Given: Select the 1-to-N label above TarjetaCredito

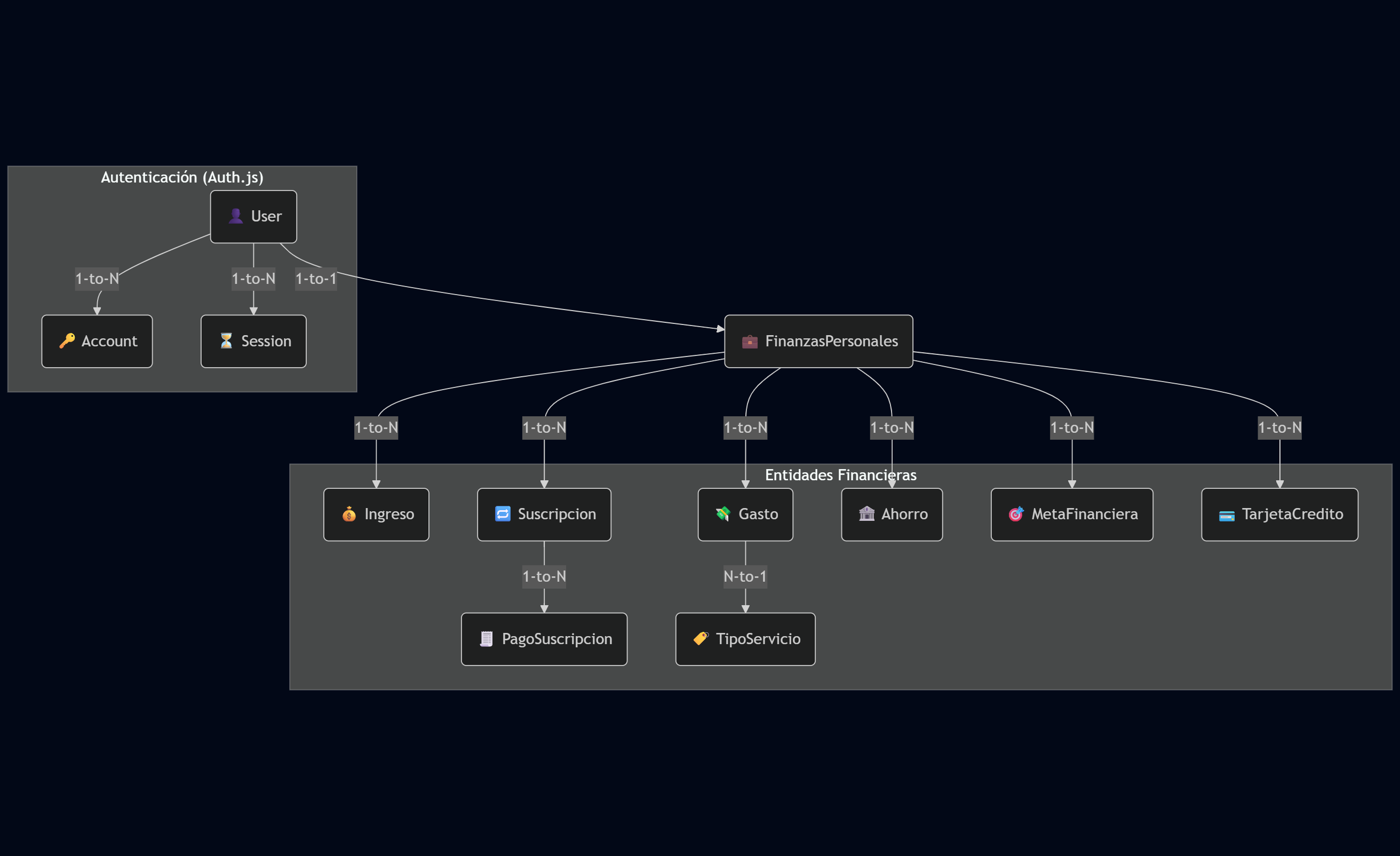Looking at the screenshot, I should pyautogui.click(x=1279, y=427).
